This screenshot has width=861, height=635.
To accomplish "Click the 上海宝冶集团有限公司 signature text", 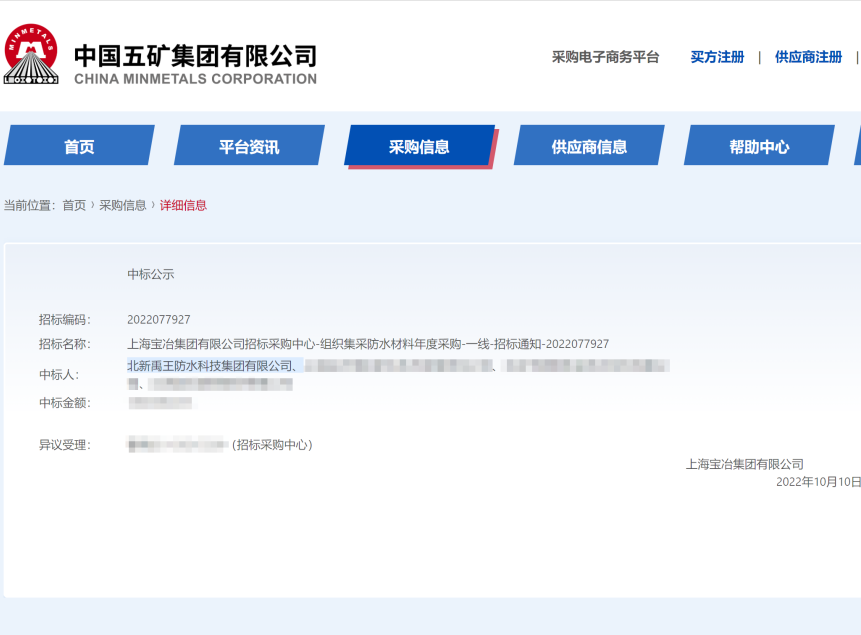I will (x=745, y=464).
